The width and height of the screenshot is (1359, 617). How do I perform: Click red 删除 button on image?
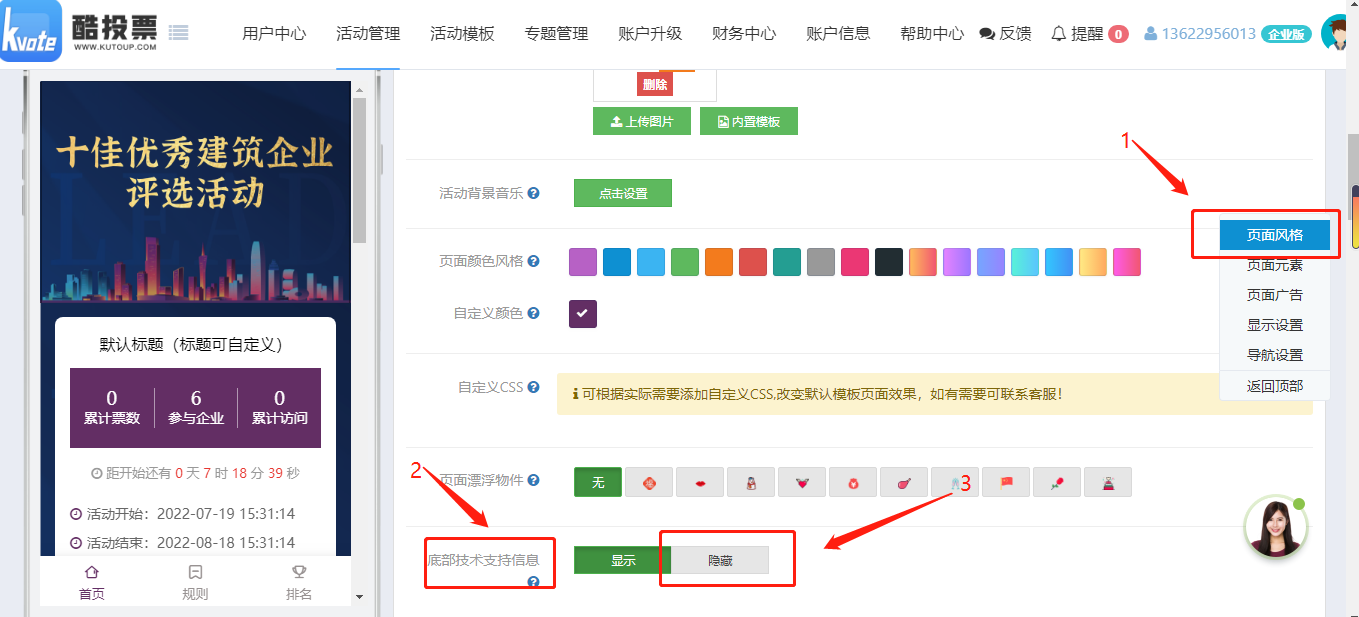tap(655, 85)
